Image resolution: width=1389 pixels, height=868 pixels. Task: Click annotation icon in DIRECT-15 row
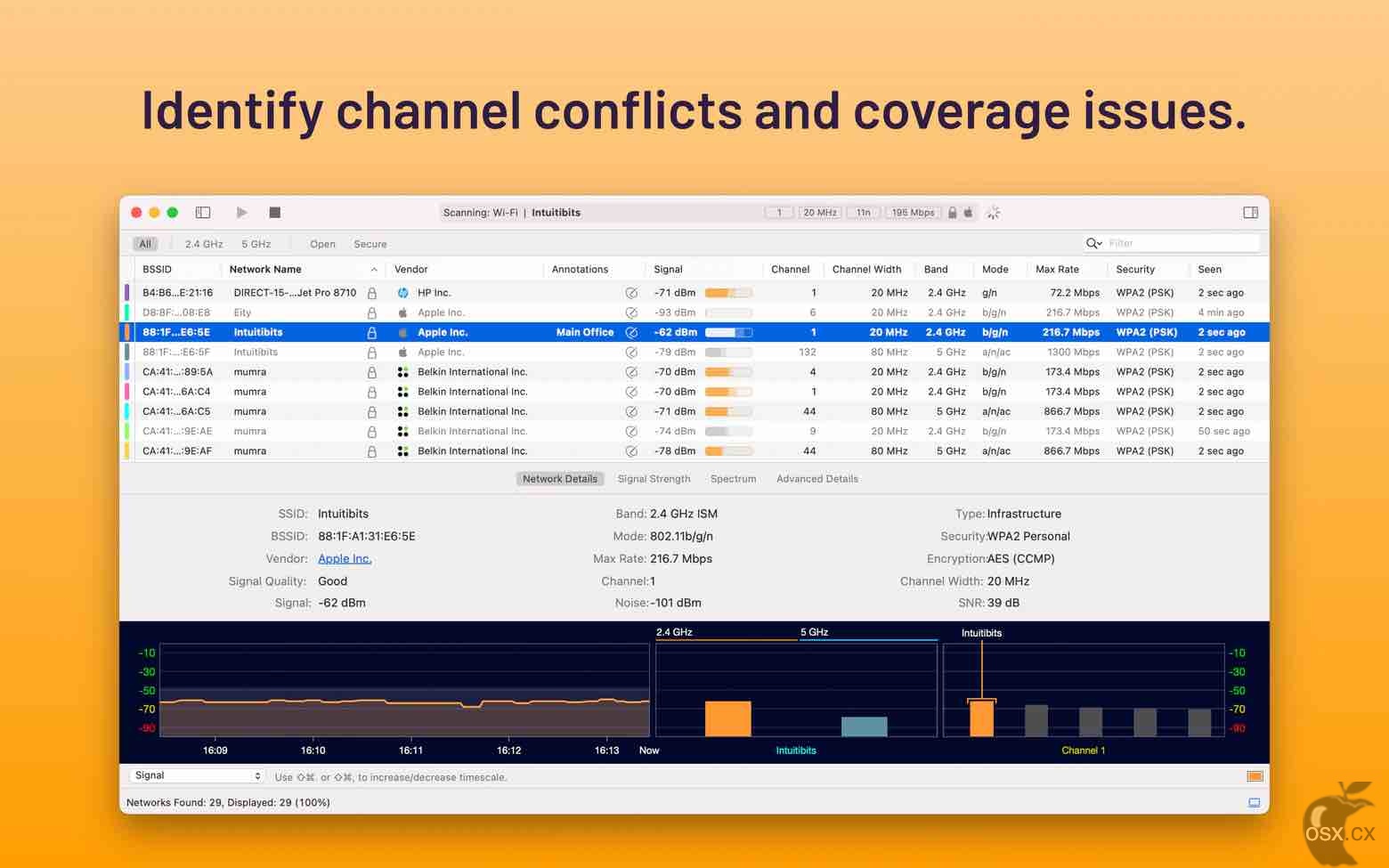pos(631,293)
